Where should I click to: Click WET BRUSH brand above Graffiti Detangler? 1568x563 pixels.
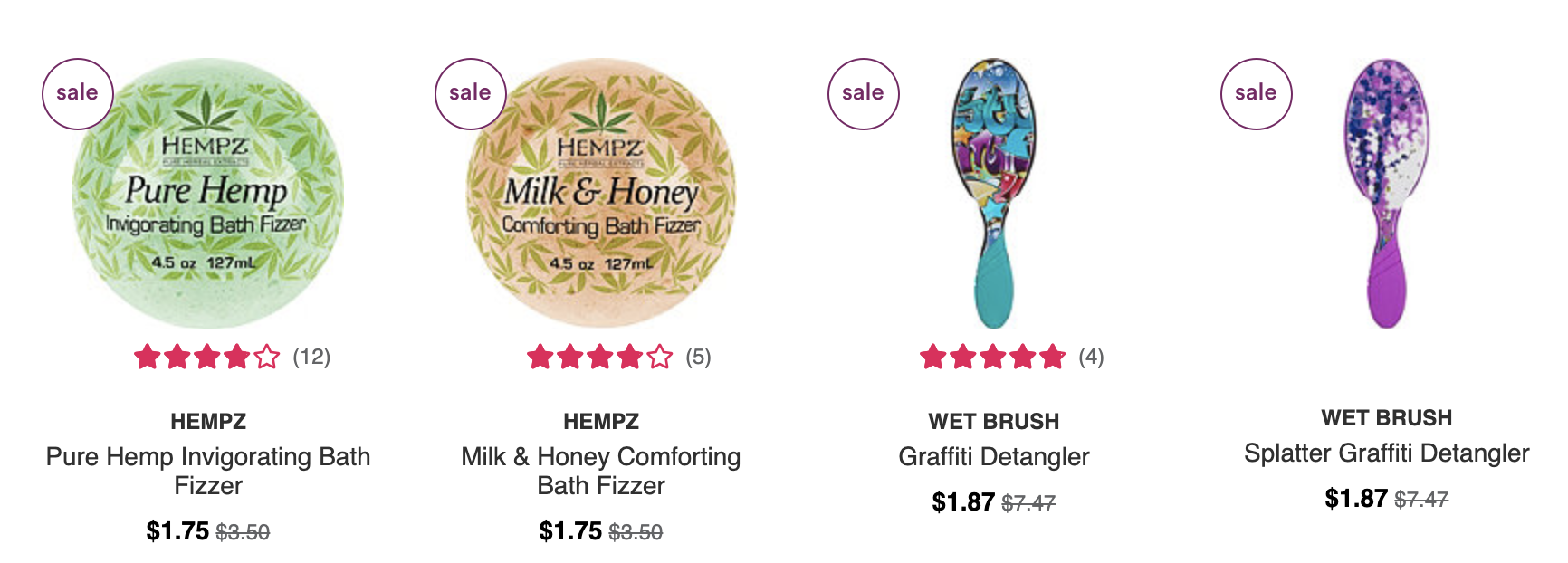(994, 421)
